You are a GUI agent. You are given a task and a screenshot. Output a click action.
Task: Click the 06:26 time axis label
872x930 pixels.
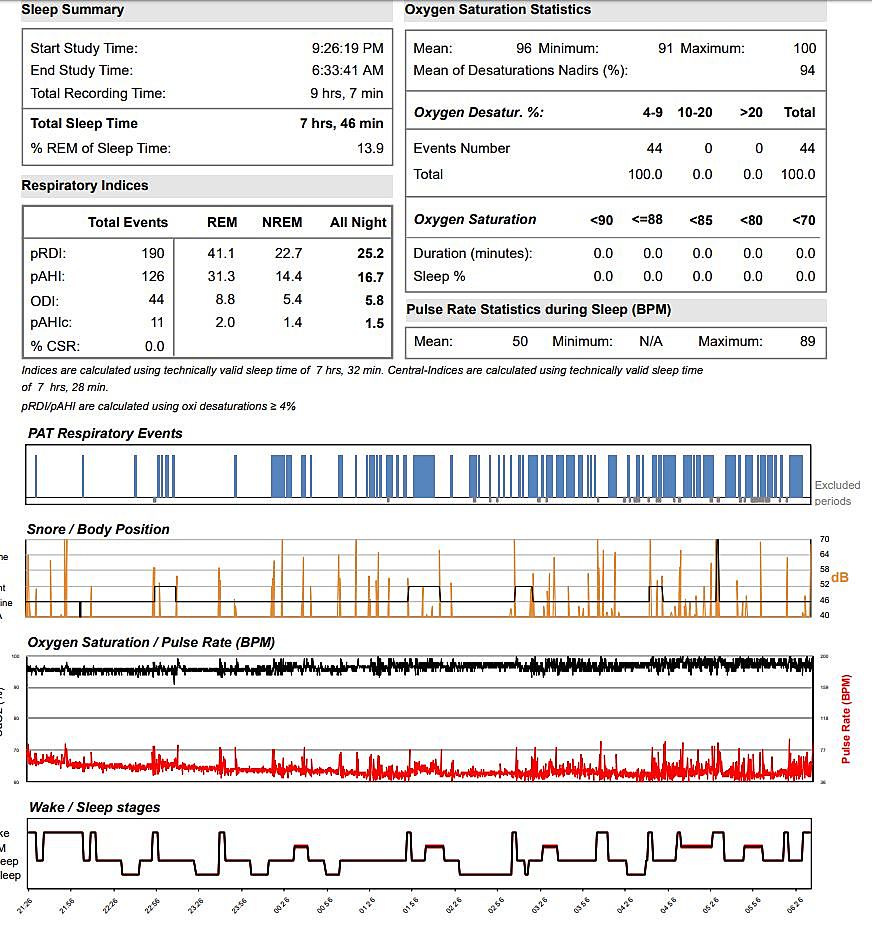pyautogui.click(x=795, y=906)
